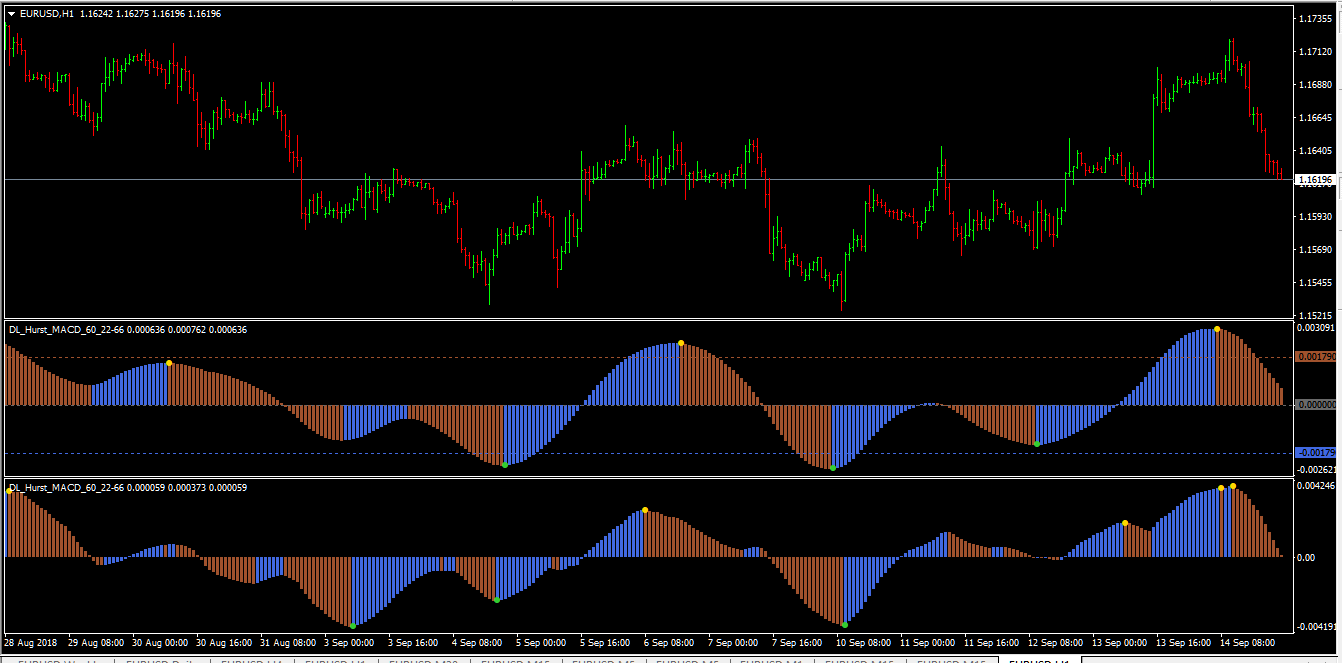Select upper MACD yellow peak dot near 6 Sep
This screenshot has height=663, width=1342.
(x=681, y=343)
